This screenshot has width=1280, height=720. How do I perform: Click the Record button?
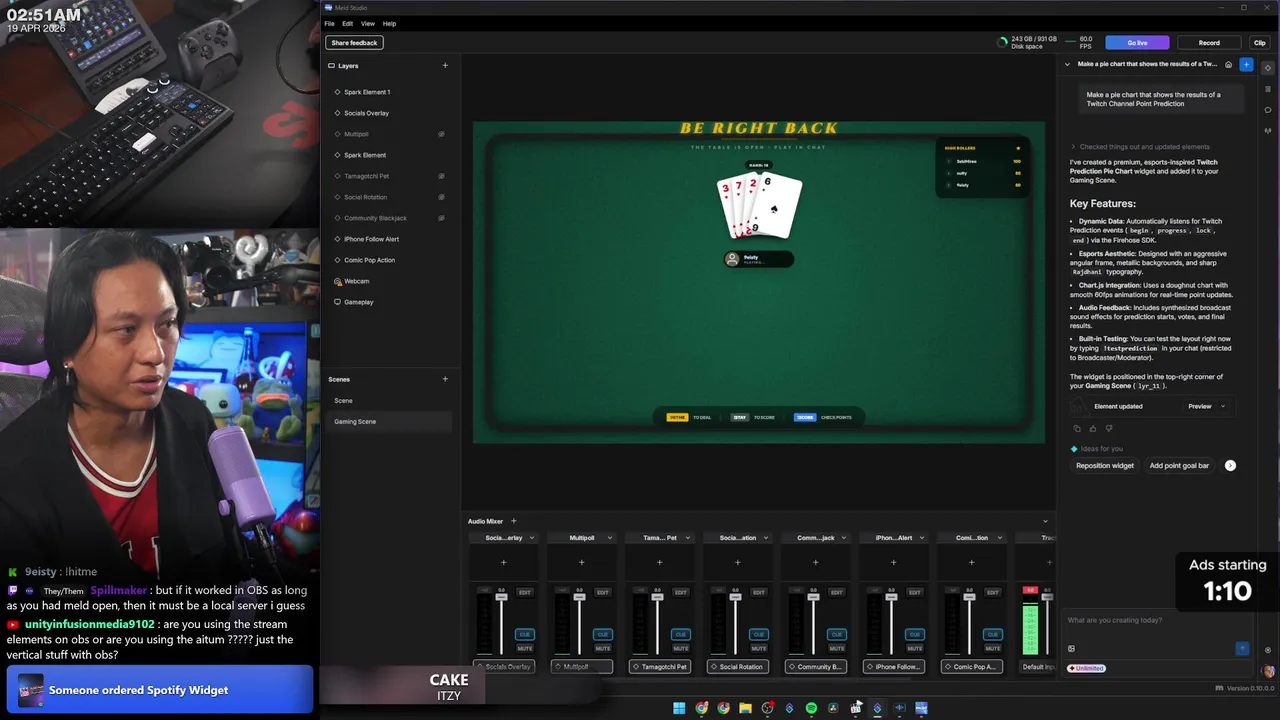1209,43
